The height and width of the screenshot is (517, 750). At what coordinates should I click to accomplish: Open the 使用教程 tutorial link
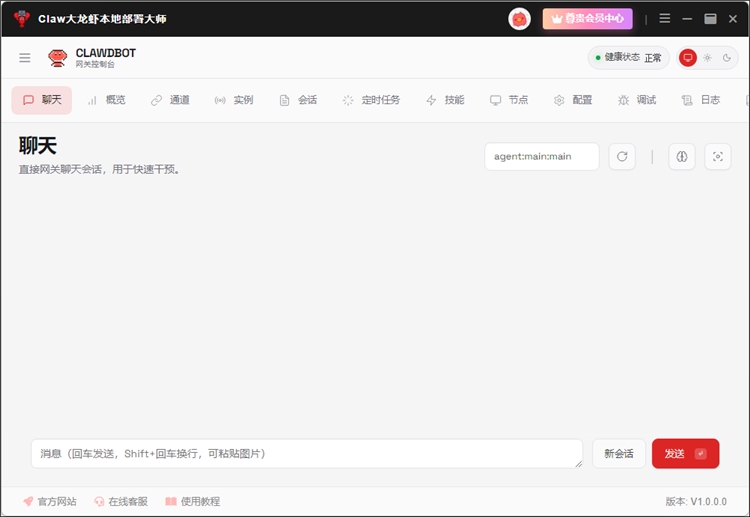point(193,501)
